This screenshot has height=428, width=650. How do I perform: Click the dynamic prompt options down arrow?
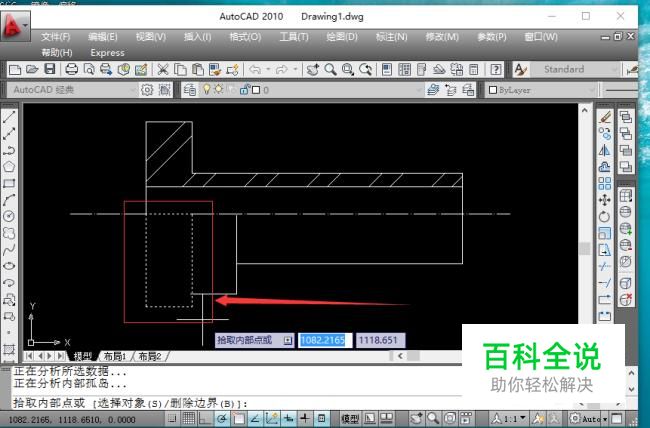pyautogui.click(x=287, y=340)
